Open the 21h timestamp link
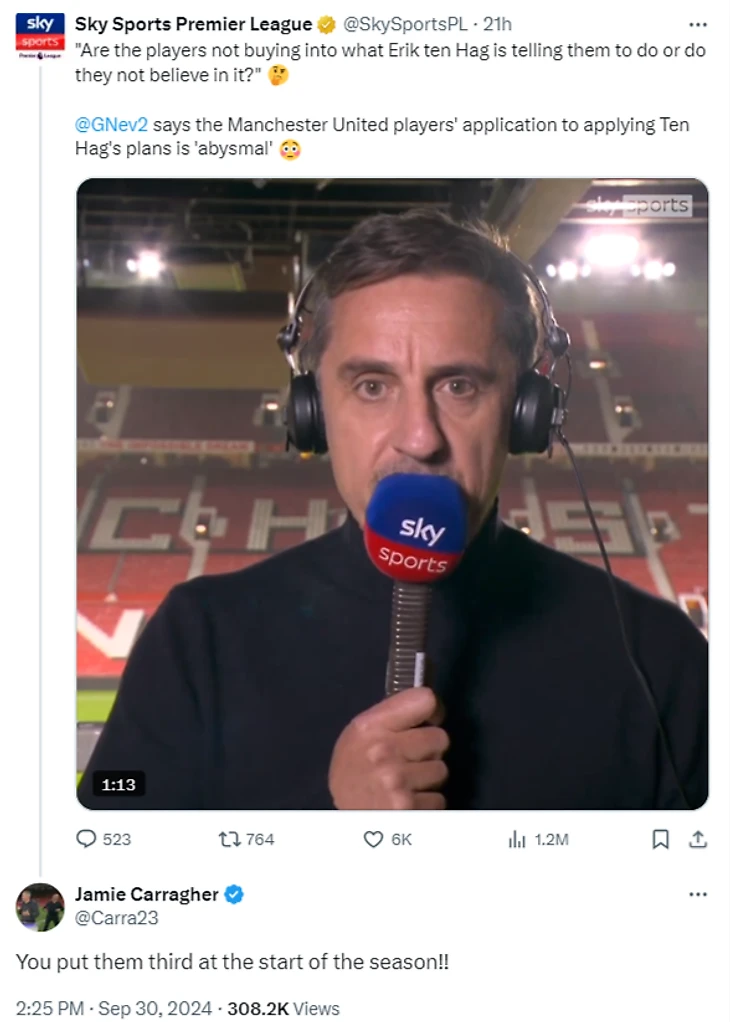The image size is (730, 1022). 497,24
